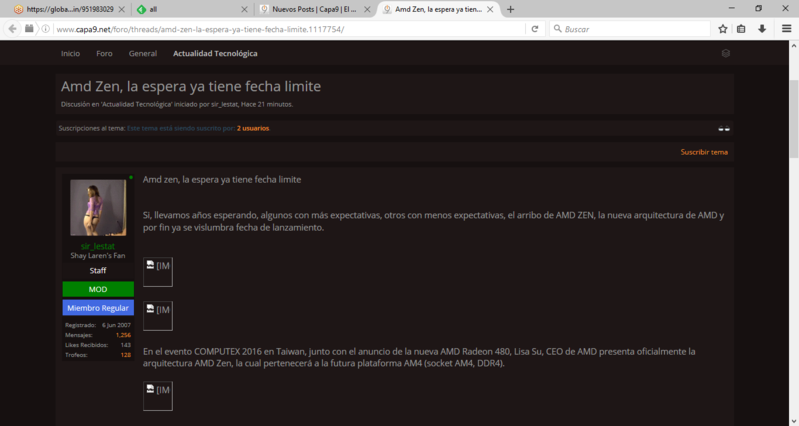Screen dimensions: 799x426
Task: Open Actualidad Tecnológica breadcrumb link
Action: click(x=215, y=54)
